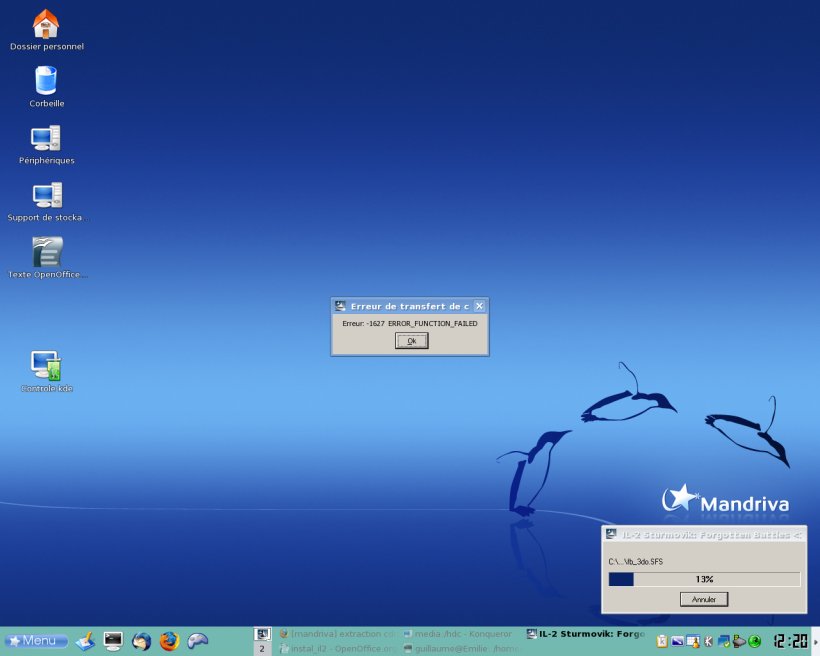Viewport: 820px width, 656px height.
Task: Launch Firefox from the panel
Action: (x=169, y=641)
